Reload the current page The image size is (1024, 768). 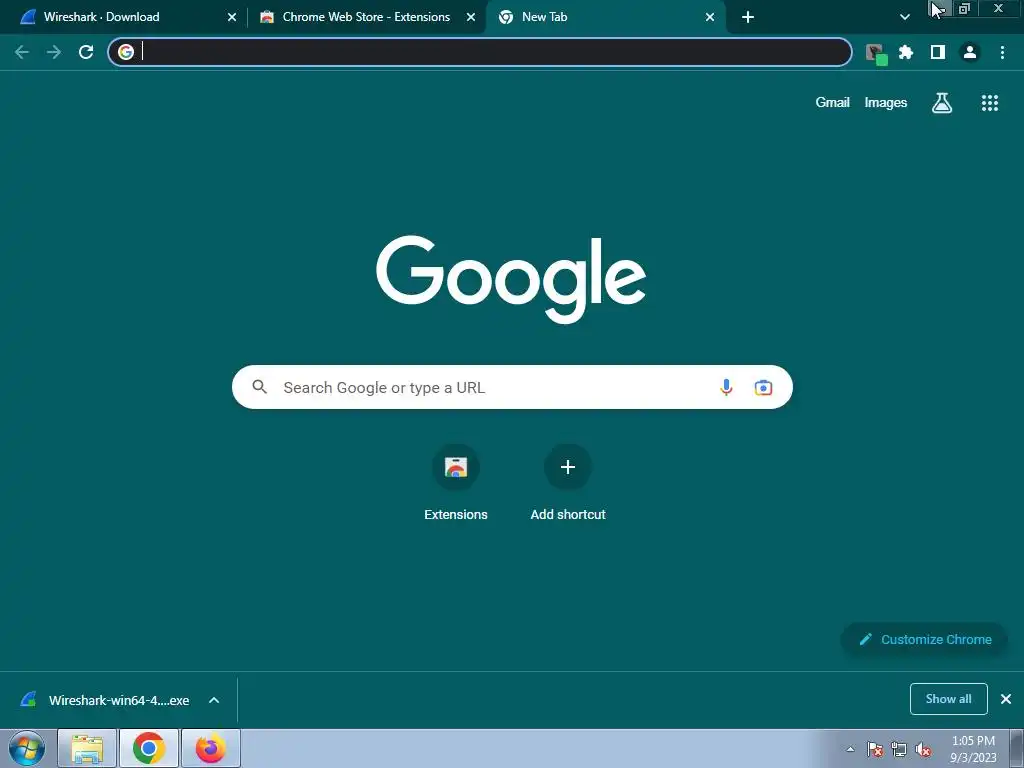(x=86, y=52)
